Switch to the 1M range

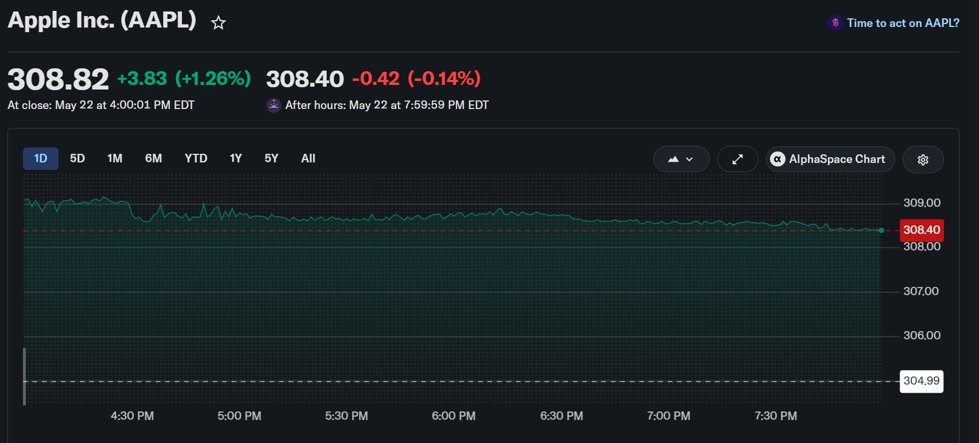115,158
